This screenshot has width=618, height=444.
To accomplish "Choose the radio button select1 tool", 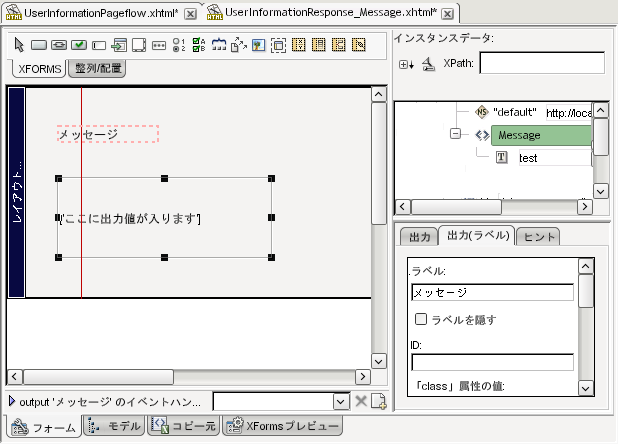I will tap(179, 45).
